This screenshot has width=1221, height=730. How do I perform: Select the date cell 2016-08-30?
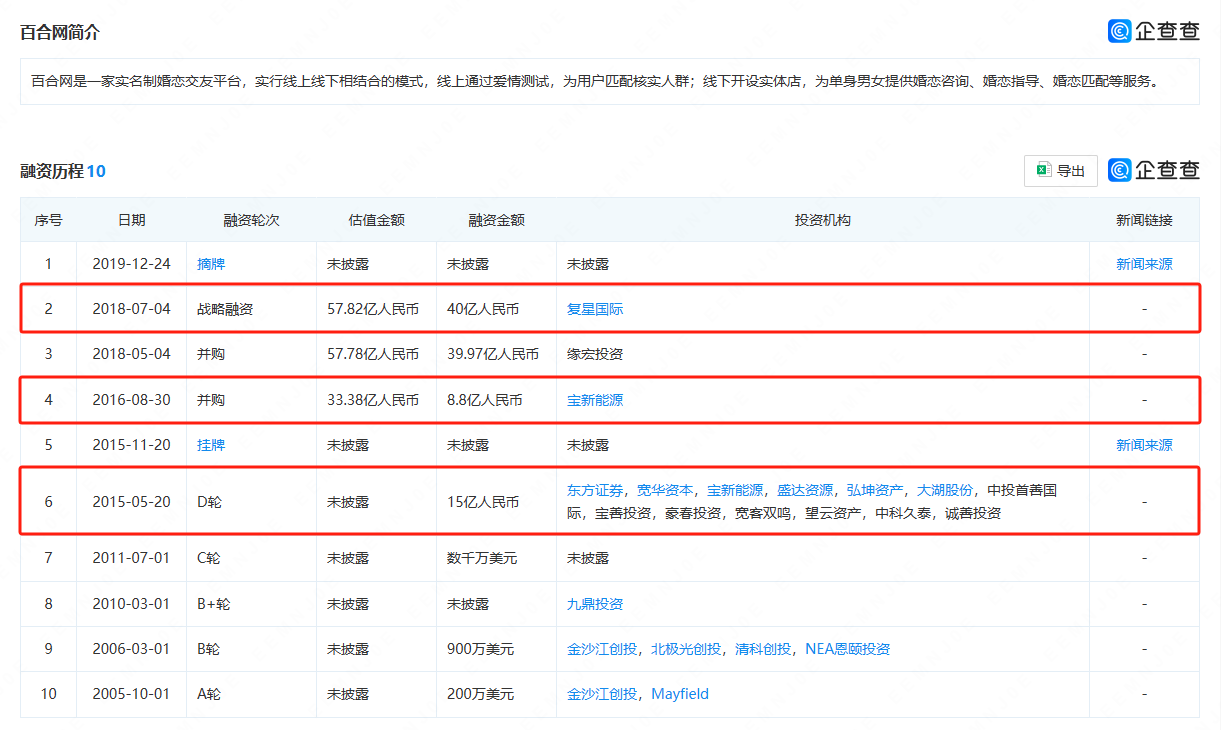(x=131, y=400)
